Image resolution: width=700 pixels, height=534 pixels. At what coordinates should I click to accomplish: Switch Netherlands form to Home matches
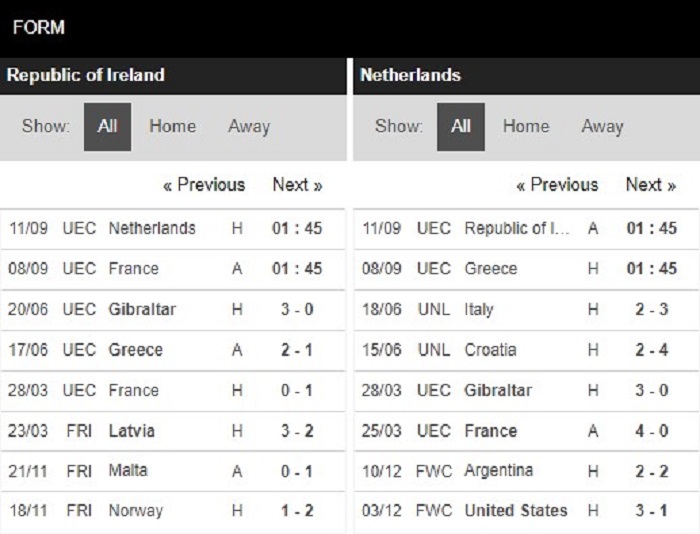526,126
